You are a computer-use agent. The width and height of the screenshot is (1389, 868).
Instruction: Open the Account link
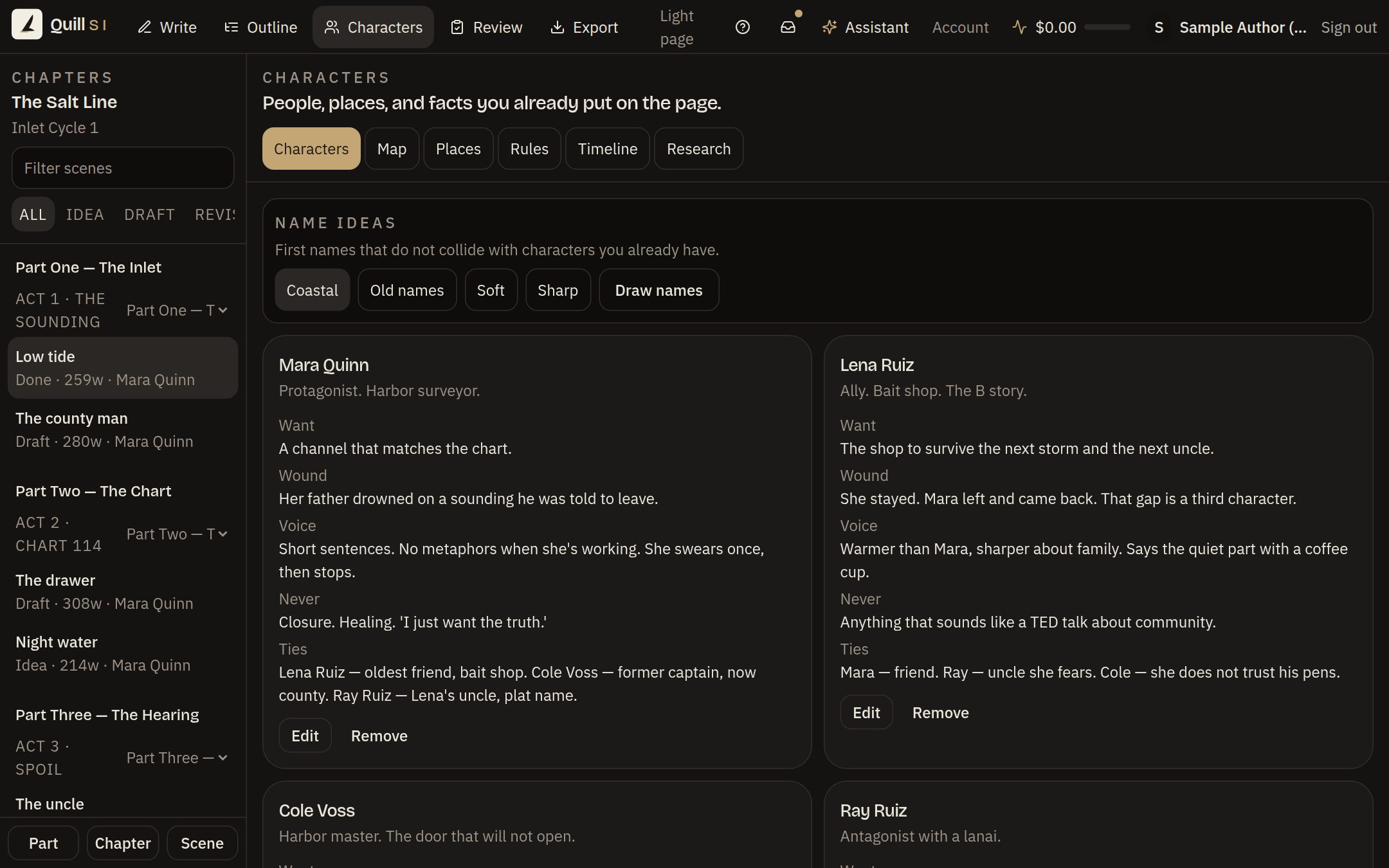click(960, 27)
